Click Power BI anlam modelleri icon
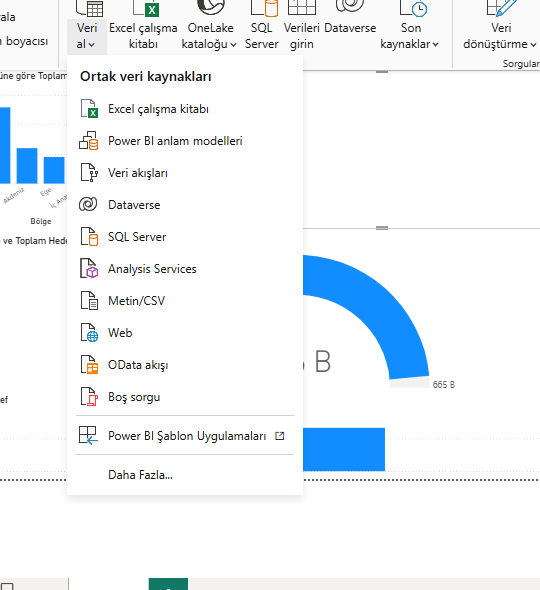 pyautogui.click(x=89, y=141)
